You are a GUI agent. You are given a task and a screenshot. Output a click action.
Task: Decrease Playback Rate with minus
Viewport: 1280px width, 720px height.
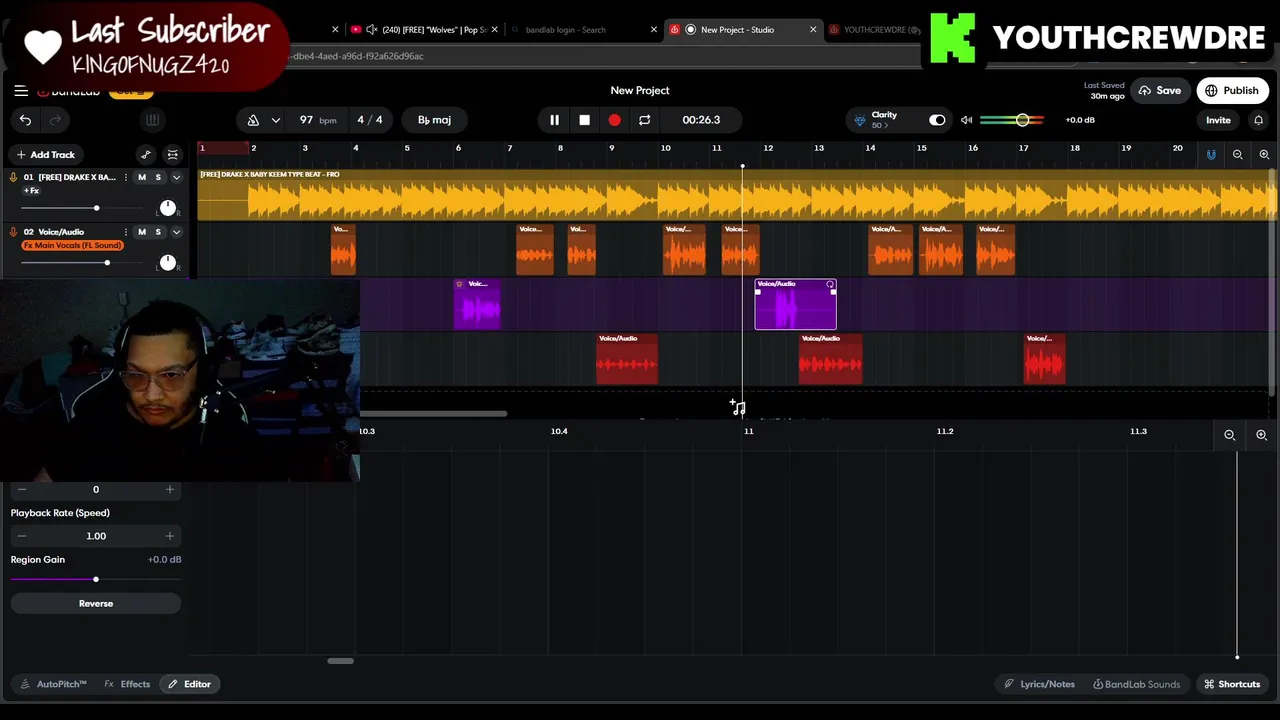(22, 536)
